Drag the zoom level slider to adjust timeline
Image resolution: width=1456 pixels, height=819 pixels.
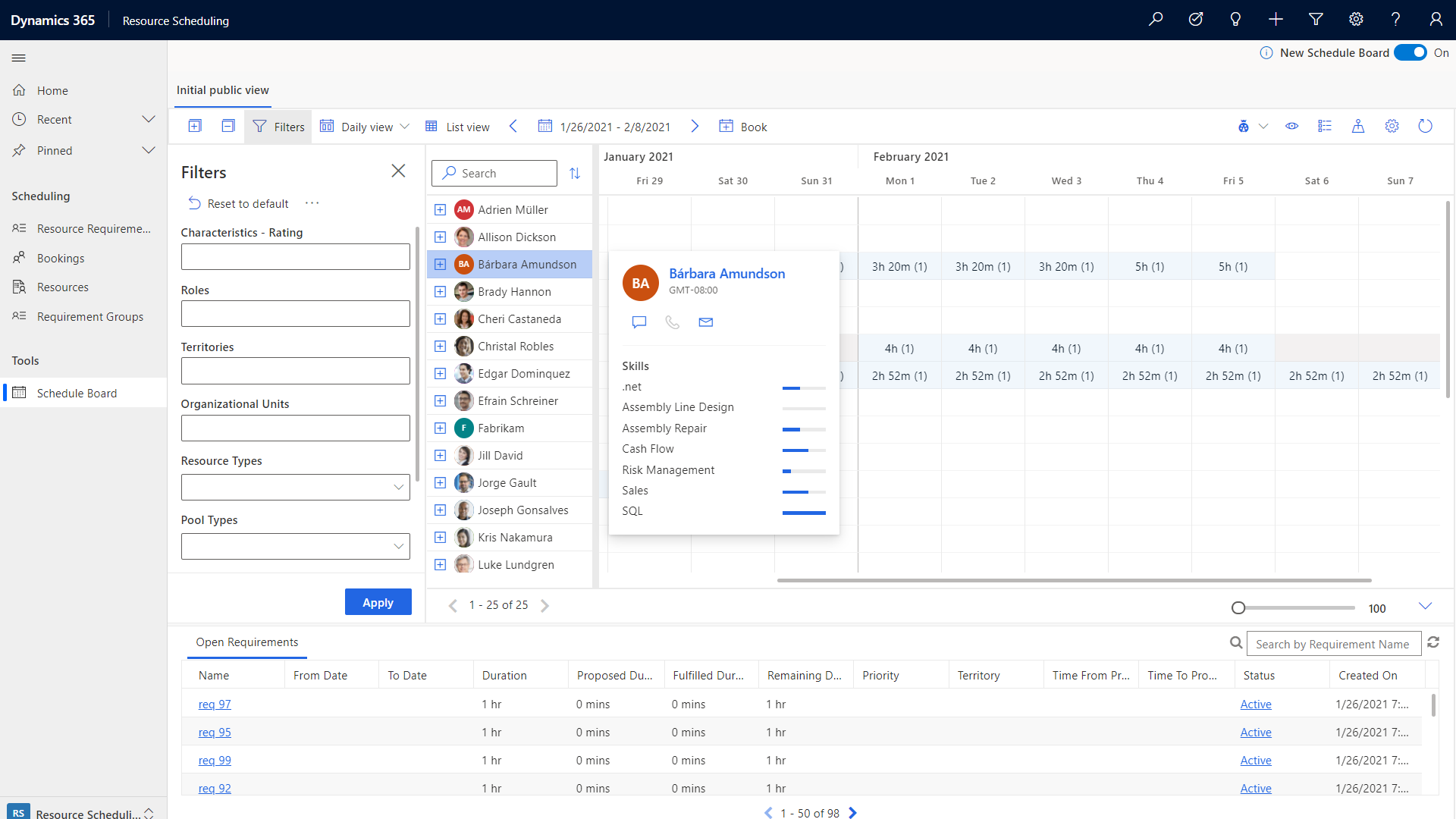[x=1237, y=608]
